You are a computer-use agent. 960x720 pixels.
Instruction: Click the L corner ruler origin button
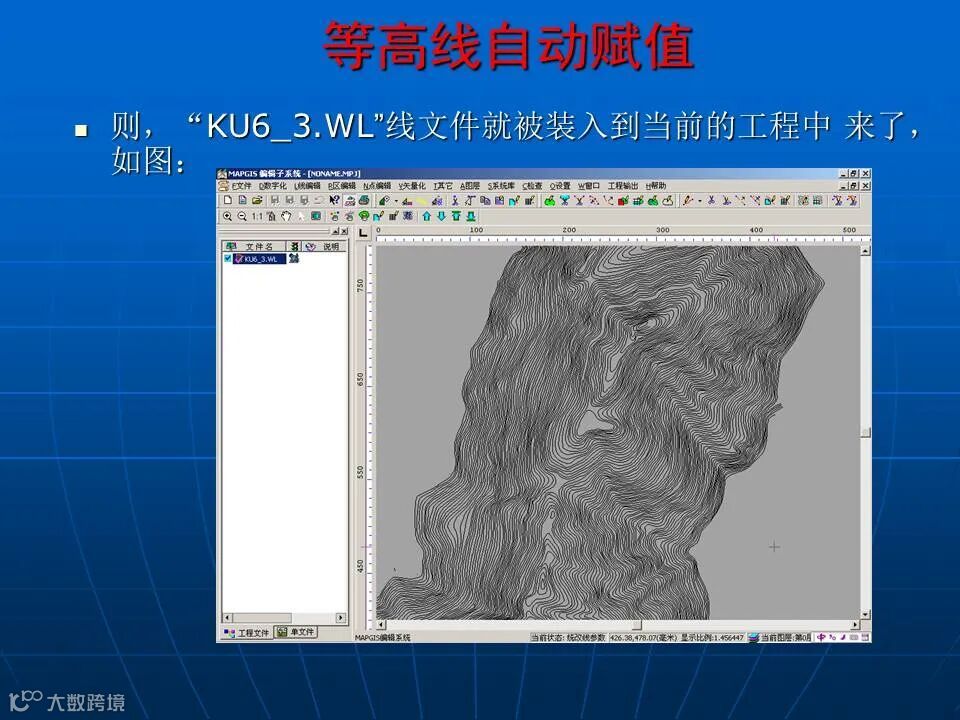point(363,233)
